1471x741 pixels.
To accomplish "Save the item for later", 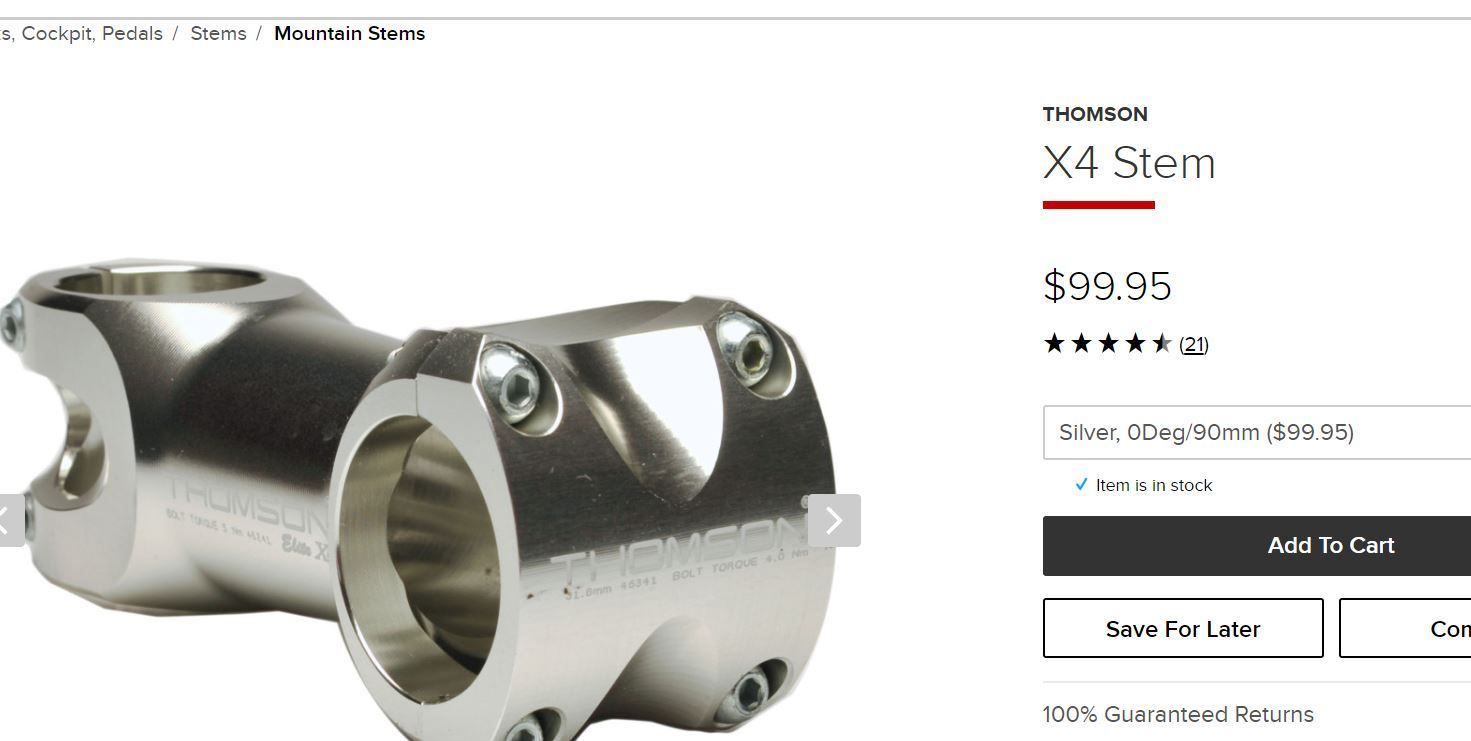I will 1183,628.
